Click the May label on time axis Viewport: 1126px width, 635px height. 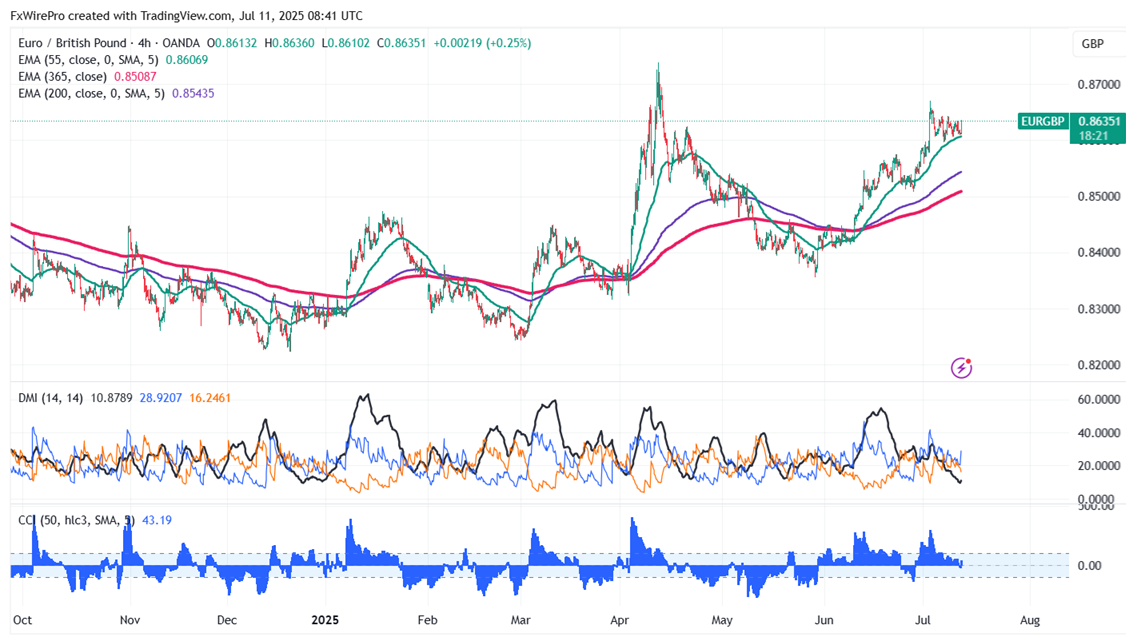point(722,620)
